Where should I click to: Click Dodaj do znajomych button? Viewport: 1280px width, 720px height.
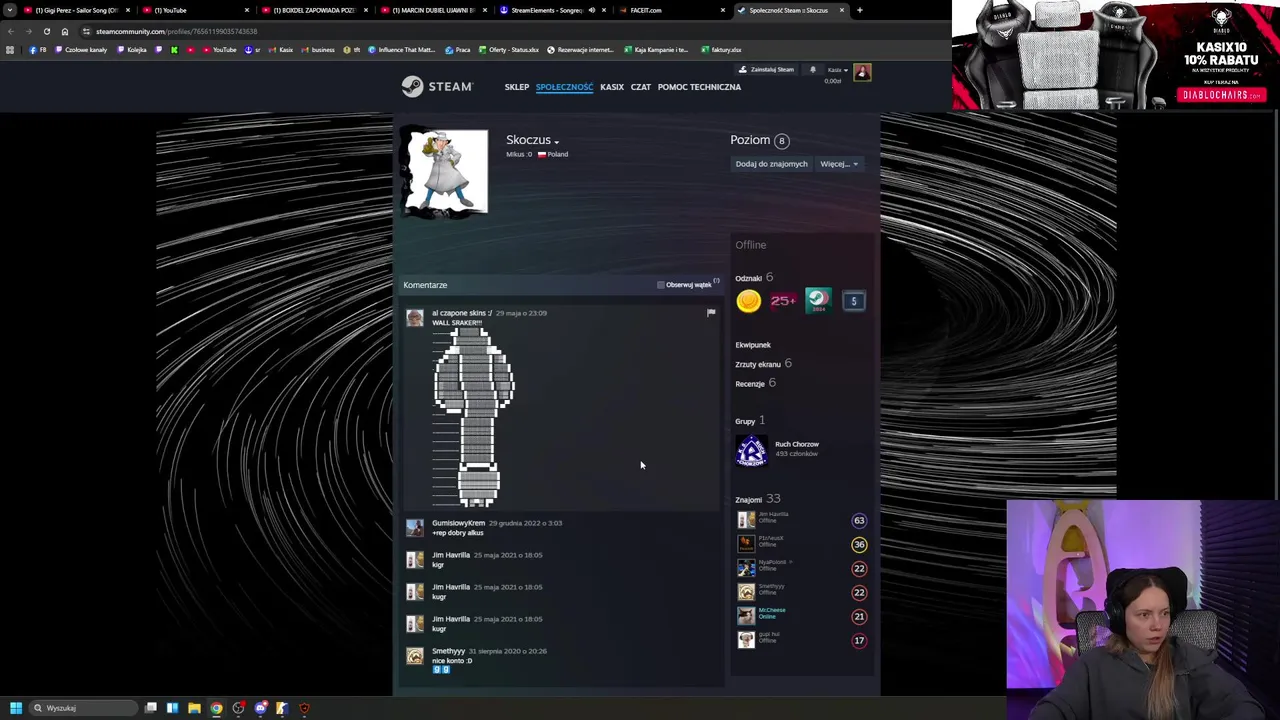coord(771,164)
